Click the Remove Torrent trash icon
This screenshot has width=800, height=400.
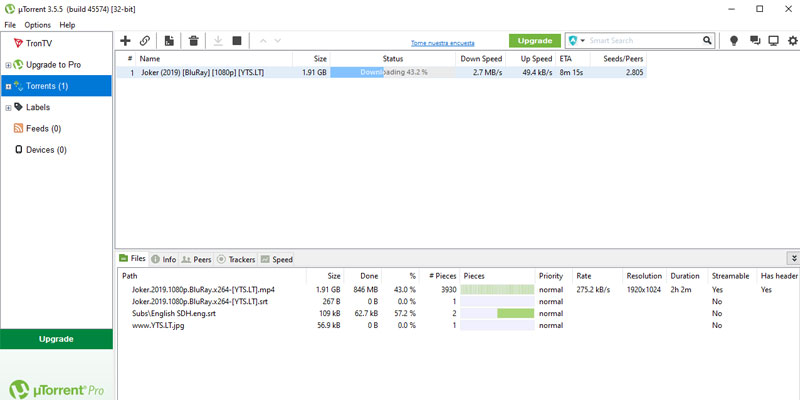(x=193, y=41)
